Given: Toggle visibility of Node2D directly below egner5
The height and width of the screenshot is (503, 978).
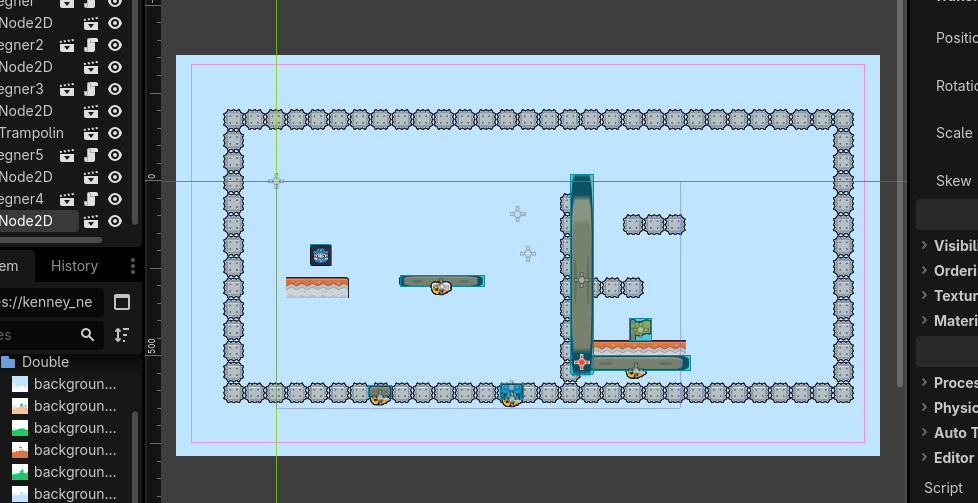Looking at the screenshot, I should (x=115, y=177).
